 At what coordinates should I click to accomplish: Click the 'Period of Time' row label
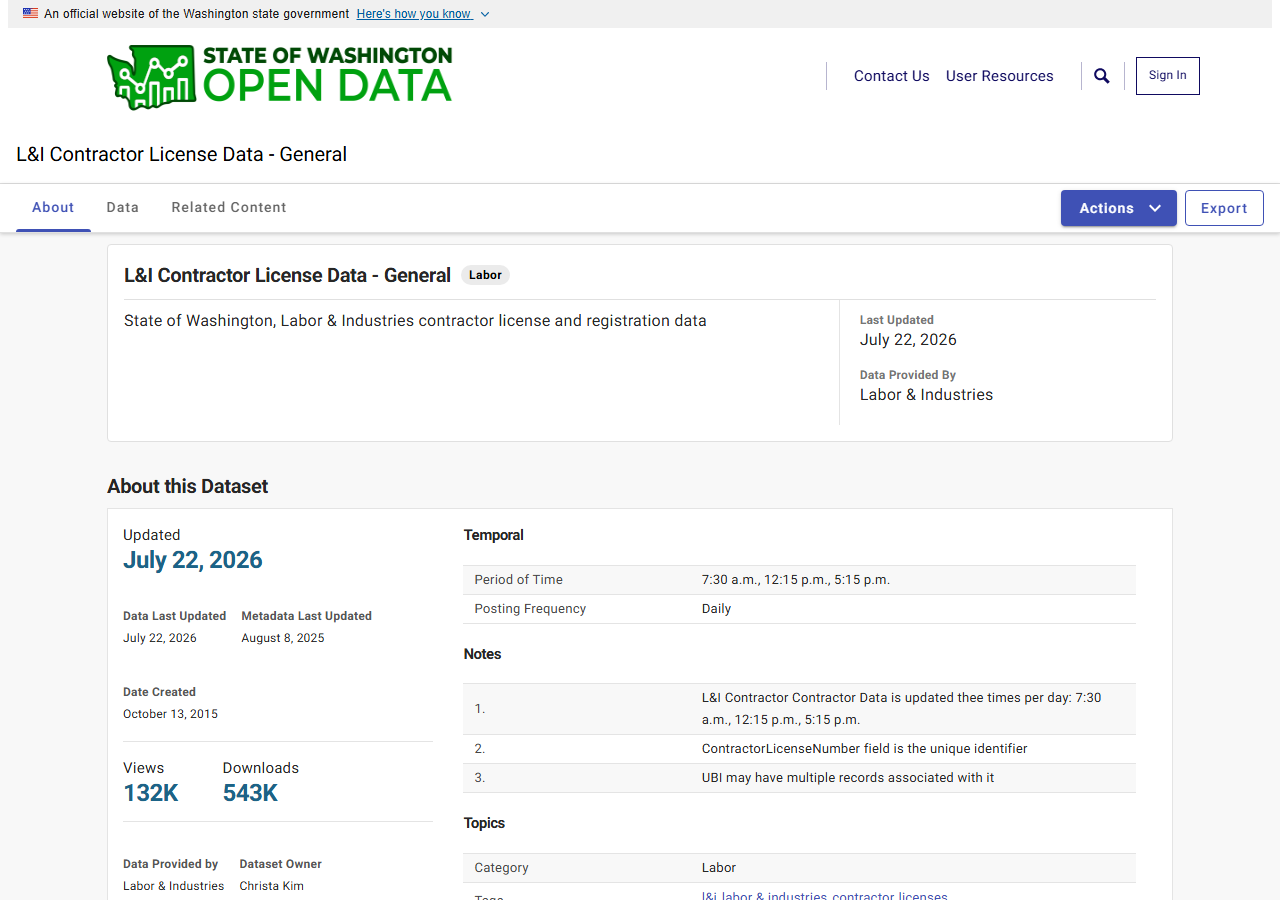pos(519,580)
